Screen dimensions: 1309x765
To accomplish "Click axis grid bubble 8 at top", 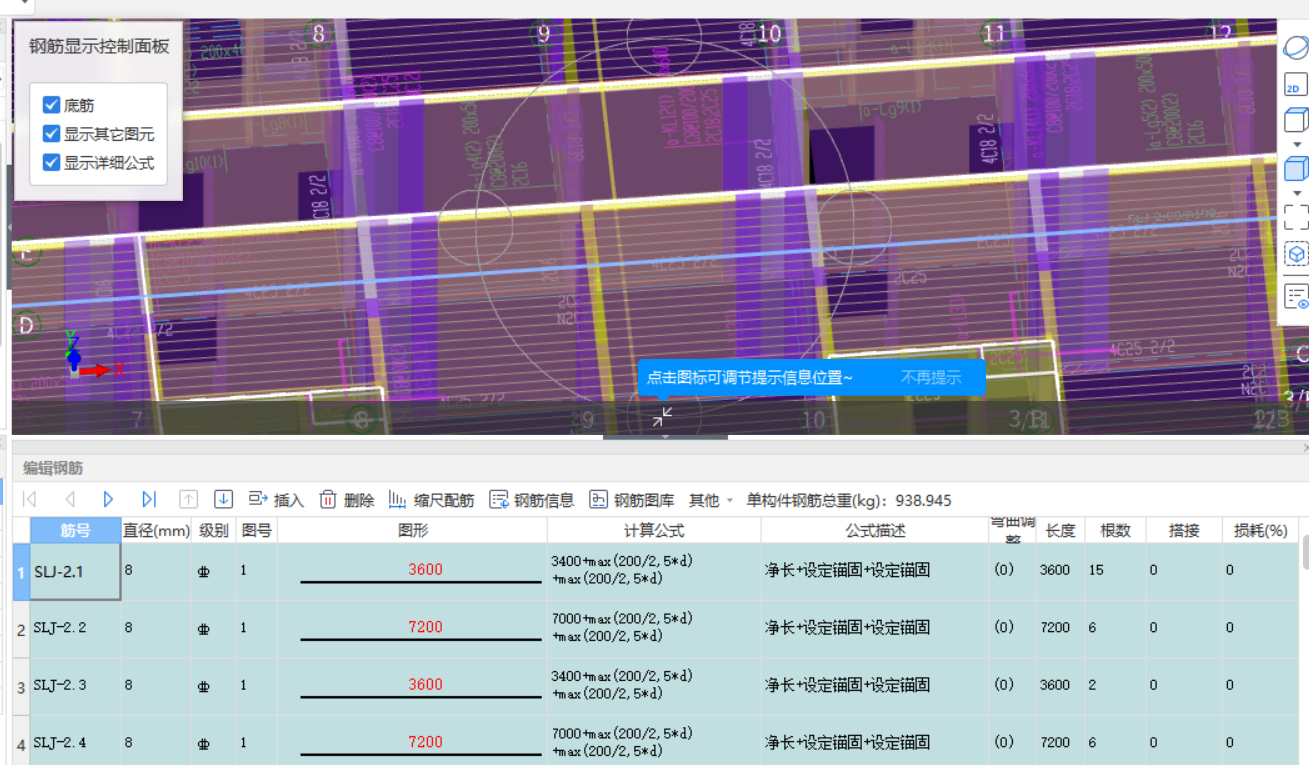I will pos(319,33).
